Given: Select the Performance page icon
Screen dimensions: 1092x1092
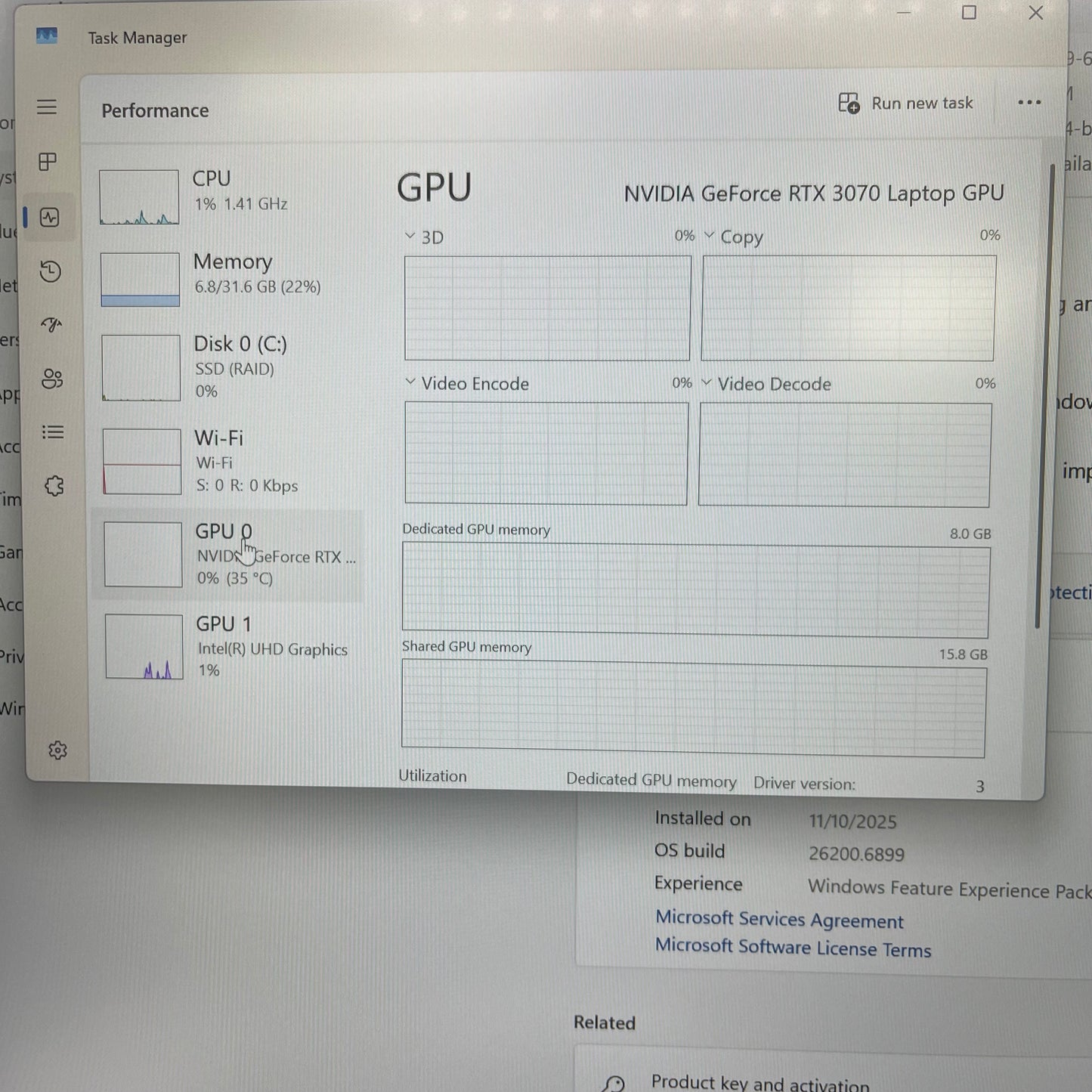Looking at the screenshot, I should [x=51, y=218].
